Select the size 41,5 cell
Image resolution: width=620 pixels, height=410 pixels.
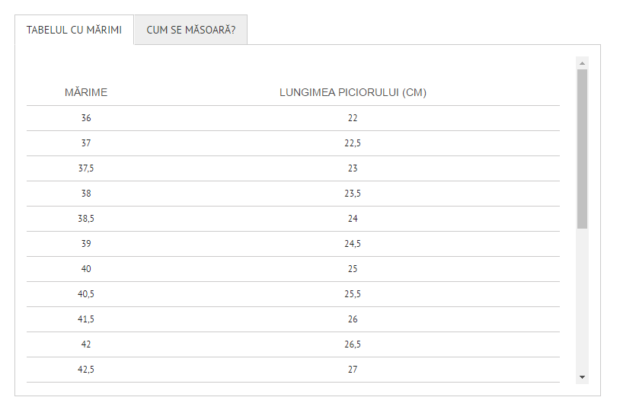(x=86, y=319)
